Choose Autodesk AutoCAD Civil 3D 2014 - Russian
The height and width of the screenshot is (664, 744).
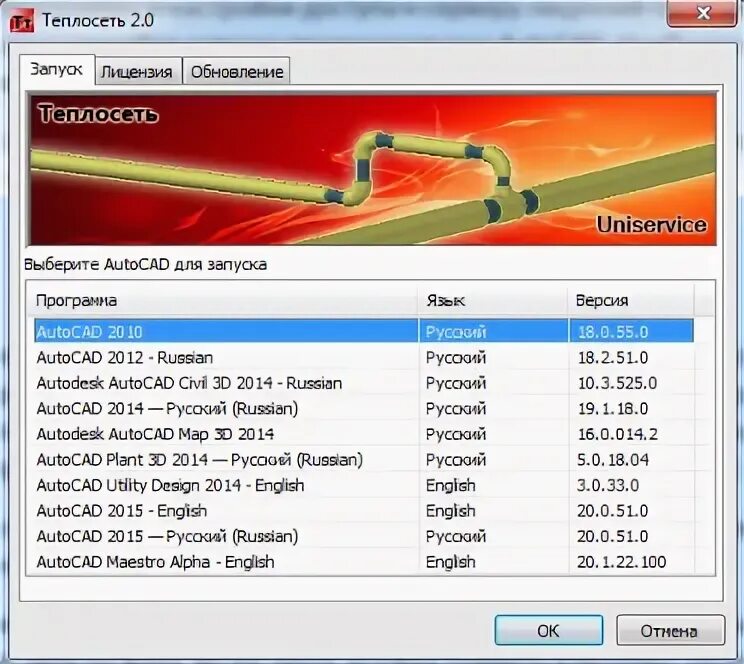(x=364, y=383)
